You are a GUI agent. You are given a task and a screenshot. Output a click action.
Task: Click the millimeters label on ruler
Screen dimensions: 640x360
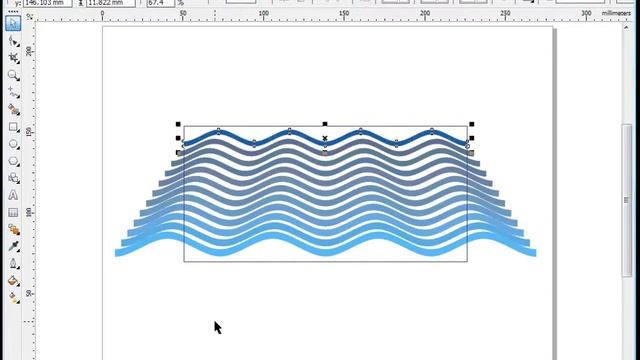[x=616, y=13]
